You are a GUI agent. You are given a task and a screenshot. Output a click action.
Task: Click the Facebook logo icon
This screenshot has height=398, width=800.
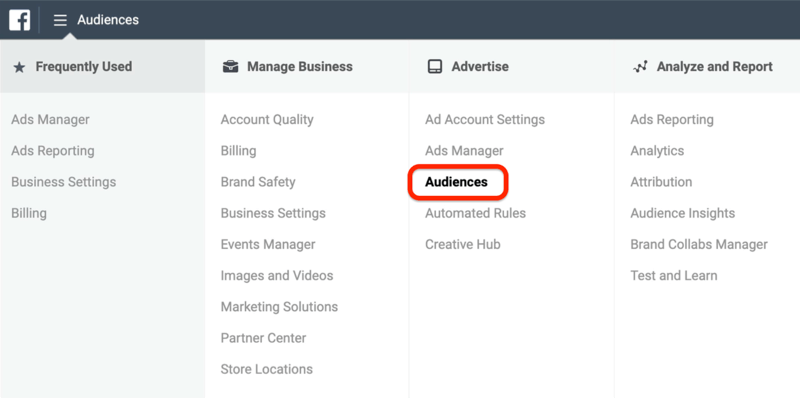[20, 20]
